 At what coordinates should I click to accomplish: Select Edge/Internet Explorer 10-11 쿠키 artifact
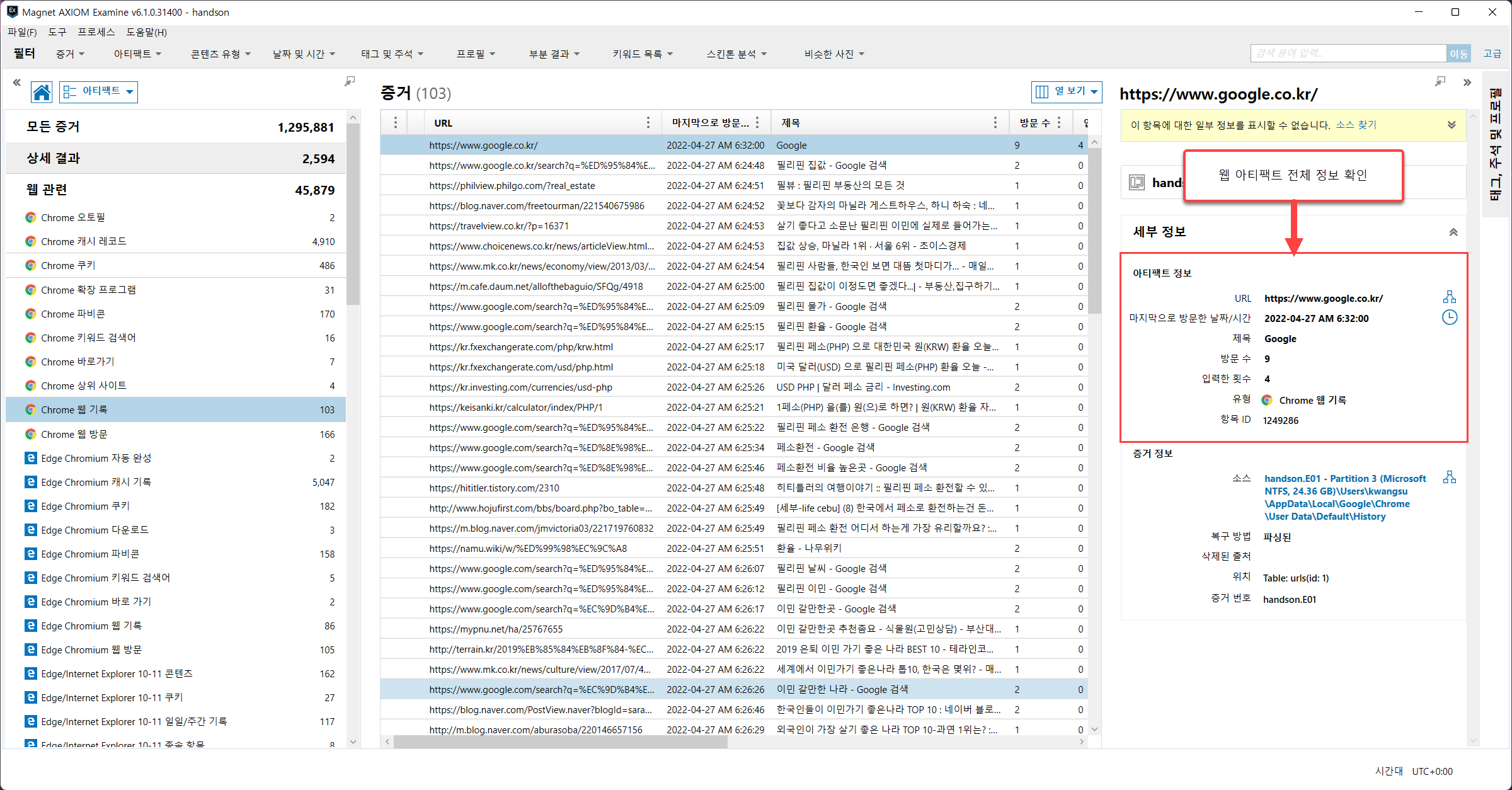coord(176,697)
